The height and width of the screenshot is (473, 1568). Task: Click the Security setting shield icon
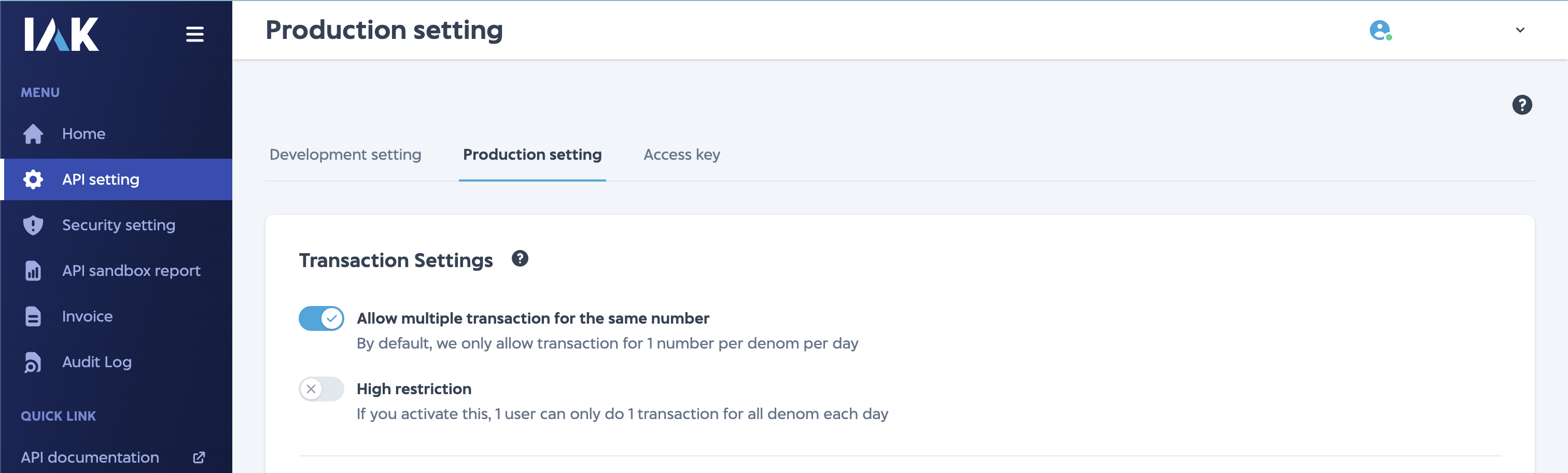click(32, 225)
